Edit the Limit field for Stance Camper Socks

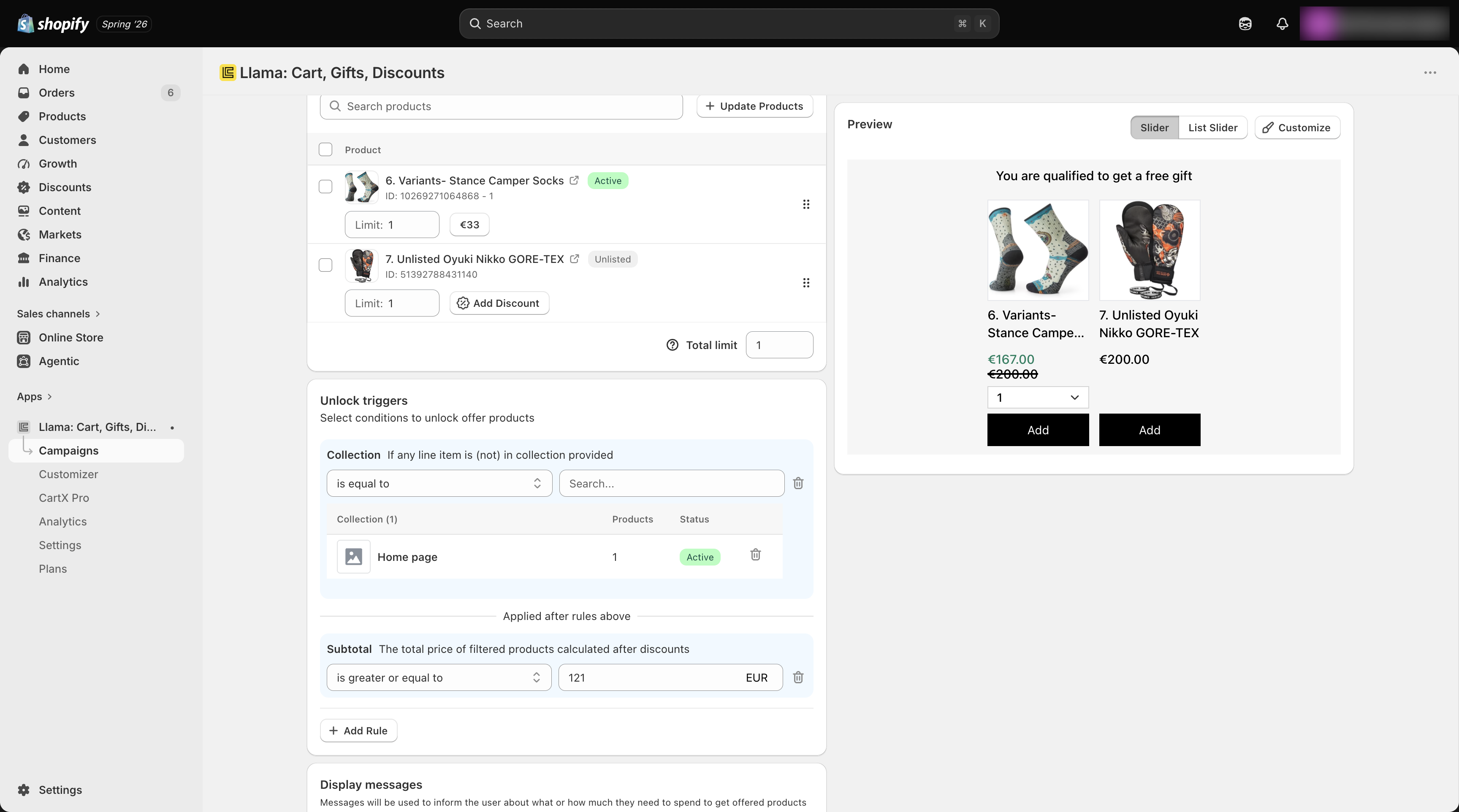(392, 225)
